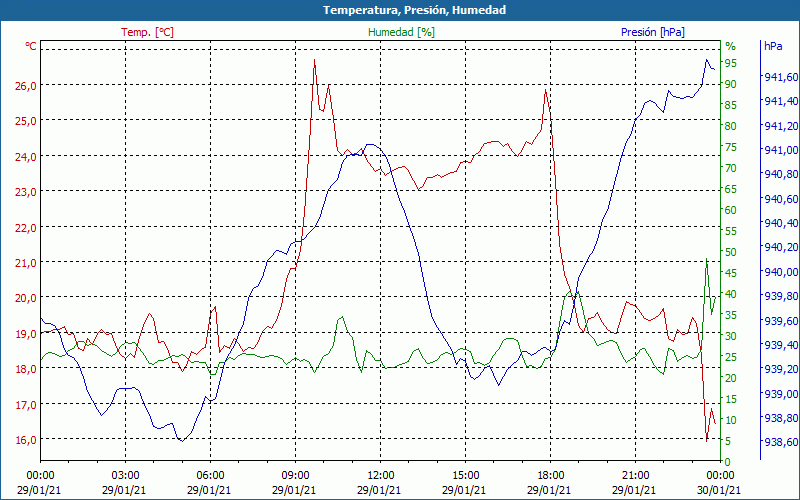Click the '75' humidity axis value
800x500 pixels.
(x=731, y=147)
